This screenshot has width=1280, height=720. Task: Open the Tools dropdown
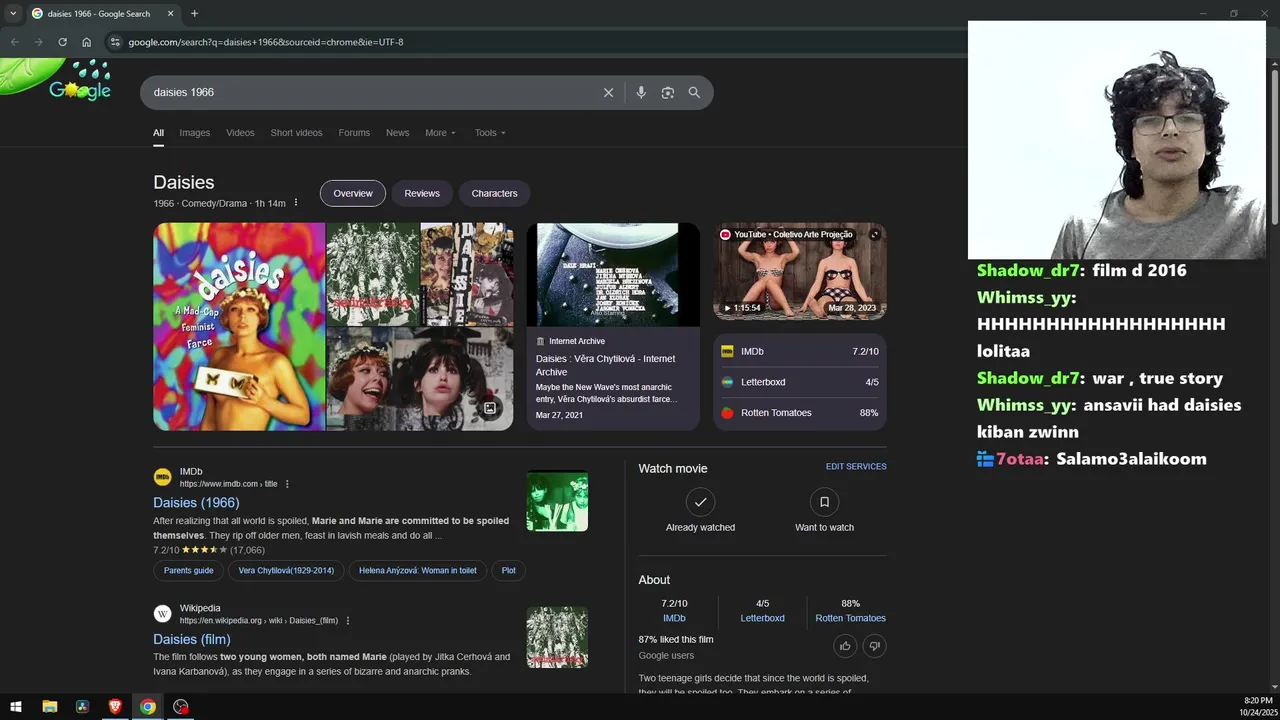(490, 133)
